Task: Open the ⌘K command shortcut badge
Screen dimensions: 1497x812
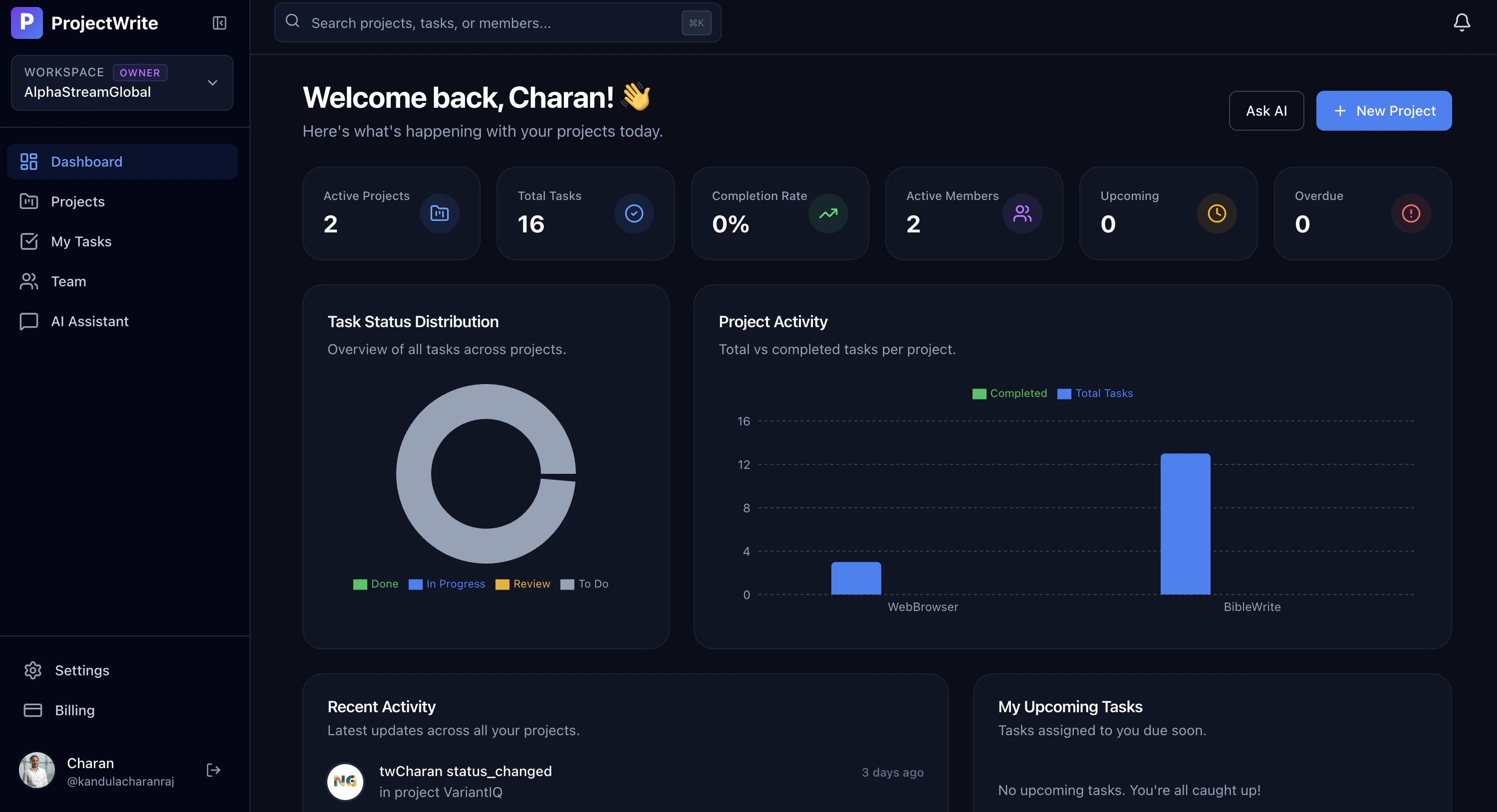Action: pyautogui.click(x=696, y=23)
